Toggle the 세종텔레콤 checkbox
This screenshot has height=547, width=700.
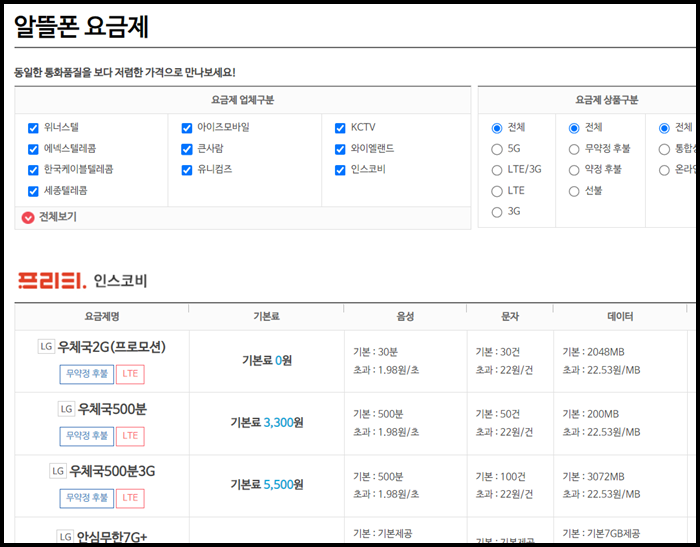[33, 192]
